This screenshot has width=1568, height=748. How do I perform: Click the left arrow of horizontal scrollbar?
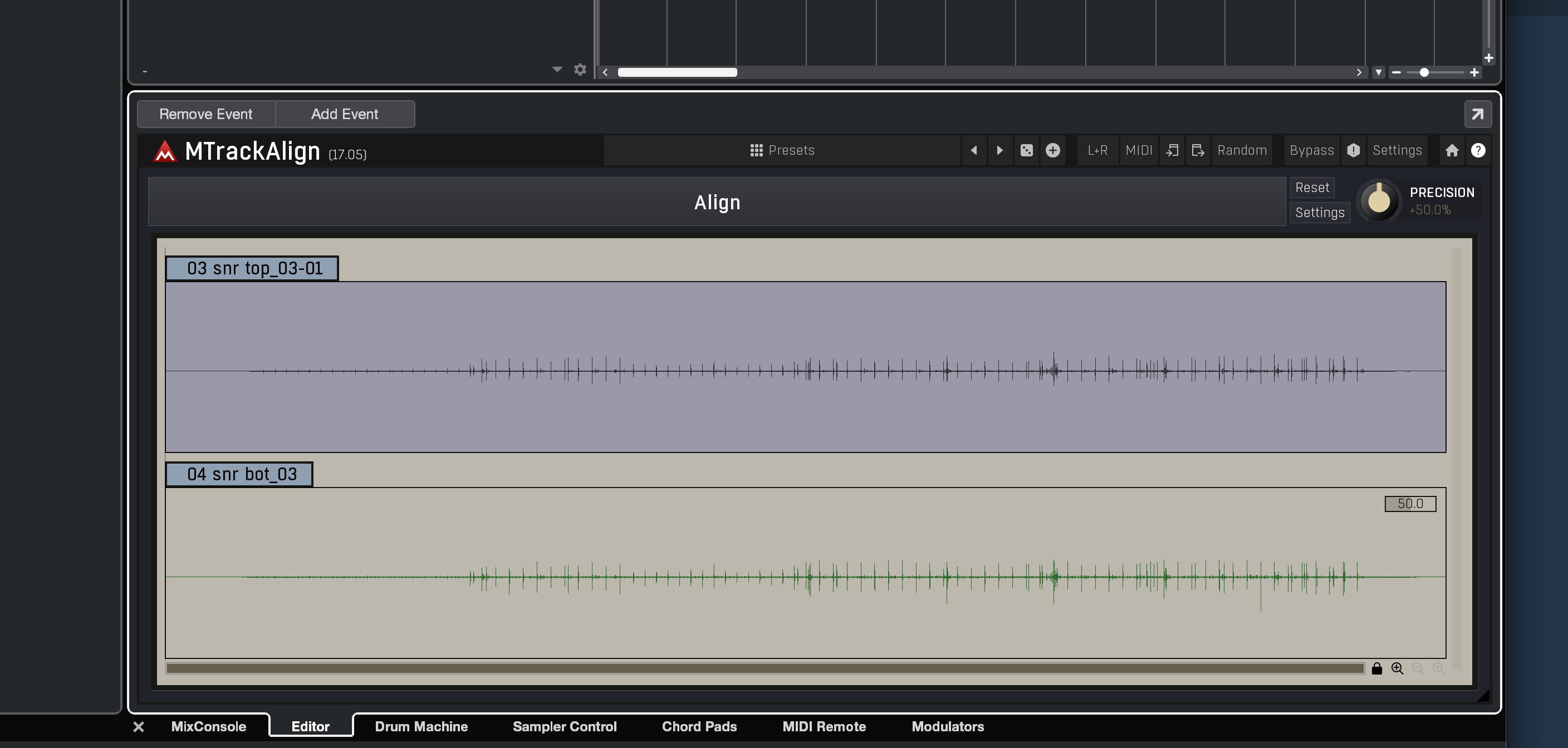pyautogui.click(x=605, y=72)
